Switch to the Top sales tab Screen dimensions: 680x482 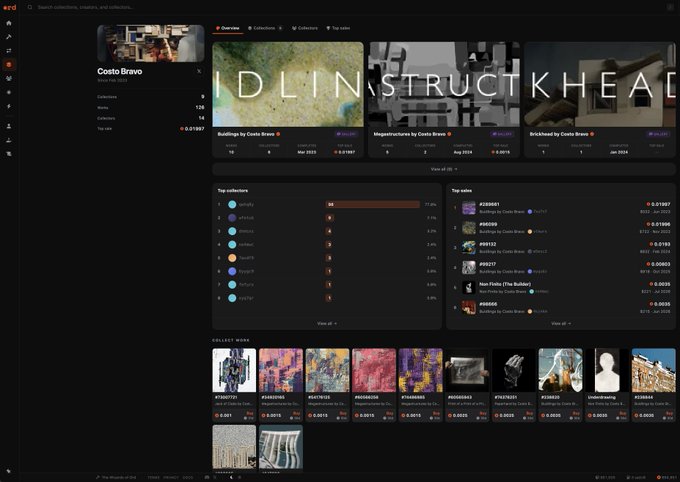click(x=338, y=28)
